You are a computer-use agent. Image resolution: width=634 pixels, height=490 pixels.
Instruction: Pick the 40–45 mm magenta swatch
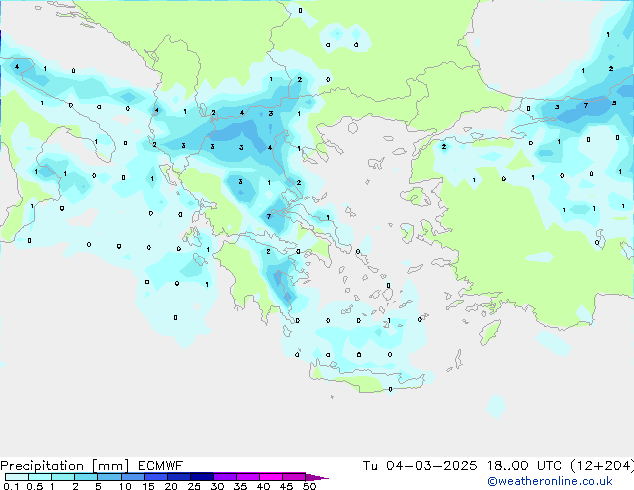point(271,477)
